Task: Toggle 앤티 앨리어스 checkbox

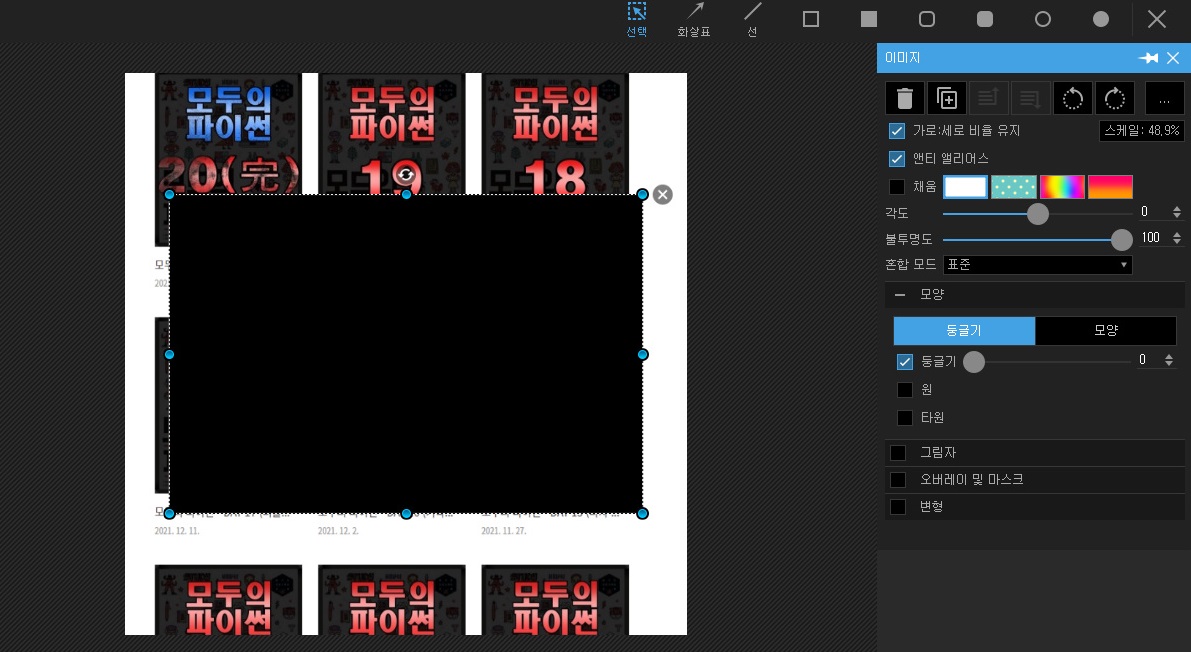Action: point(896,158)
